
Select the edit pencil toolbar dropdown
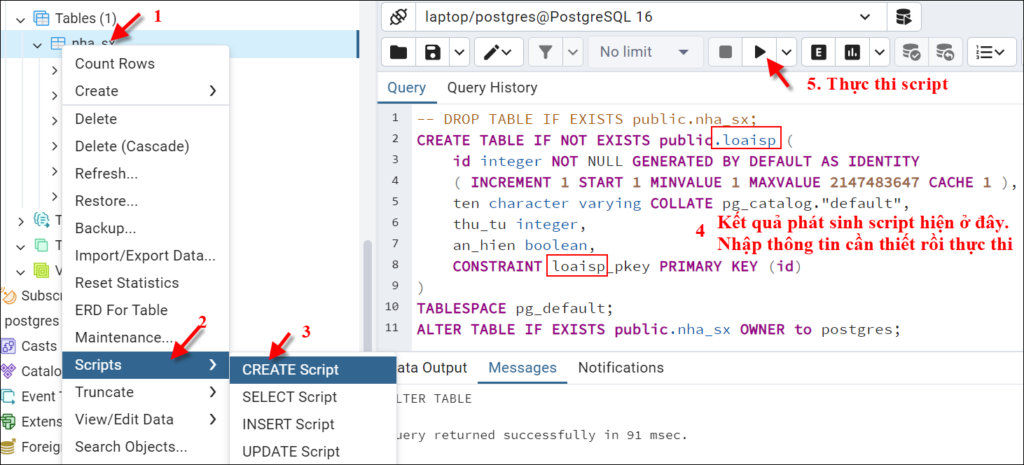coord(498,52)
